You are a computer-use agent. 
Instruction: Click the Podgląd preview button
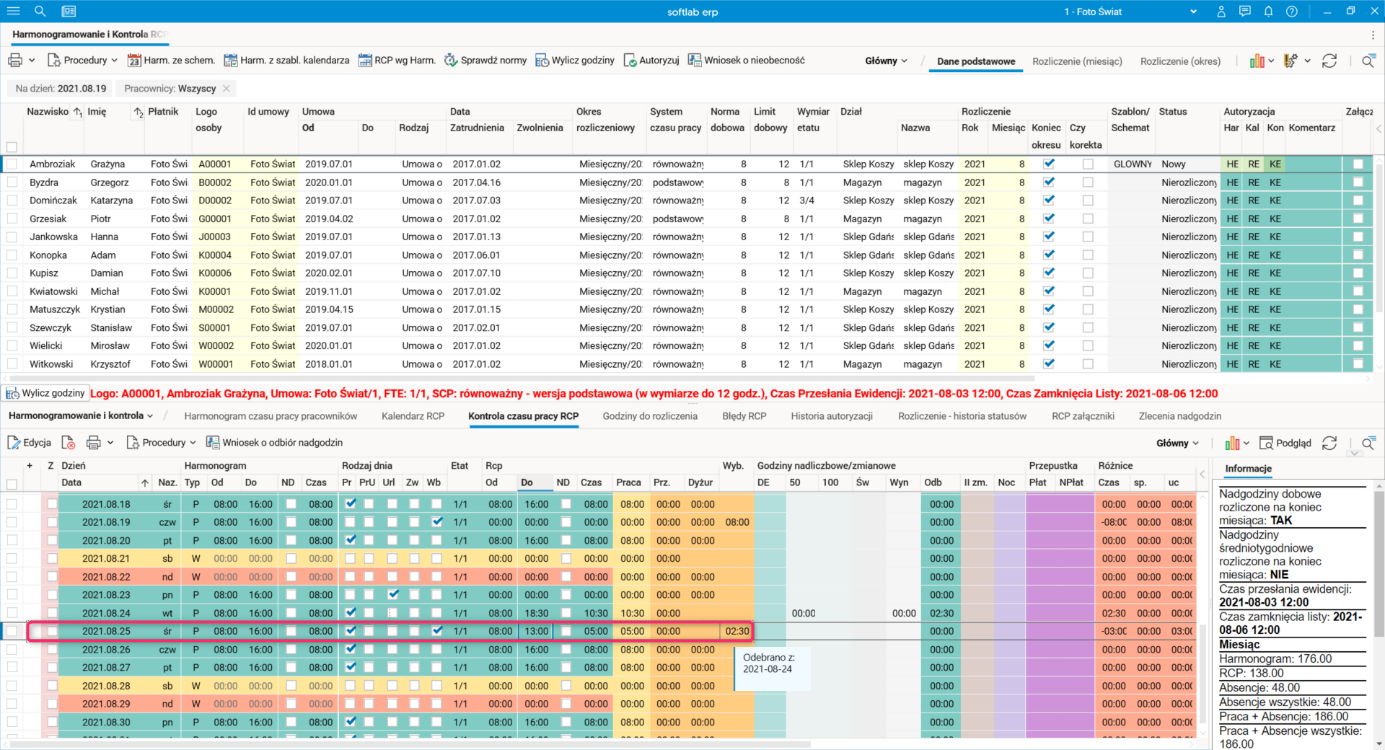point(1285,442)
